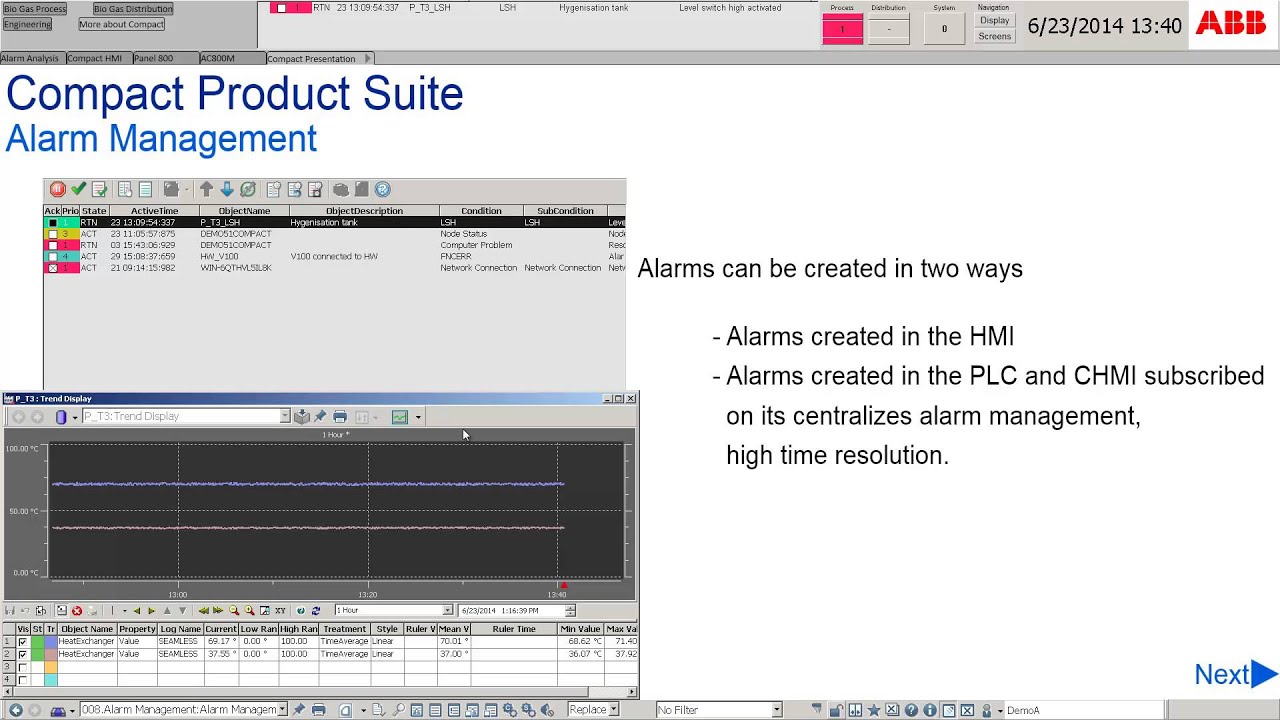This screenshot has height=720, width=1280.
Task: Check the Ack box for the HW_V100 alarm
Action: point(52,257)
